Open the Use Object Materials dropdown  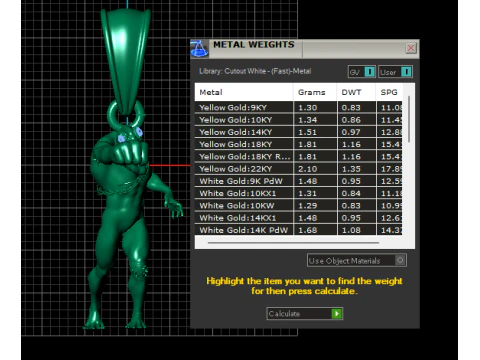click(x=357, y=260)
